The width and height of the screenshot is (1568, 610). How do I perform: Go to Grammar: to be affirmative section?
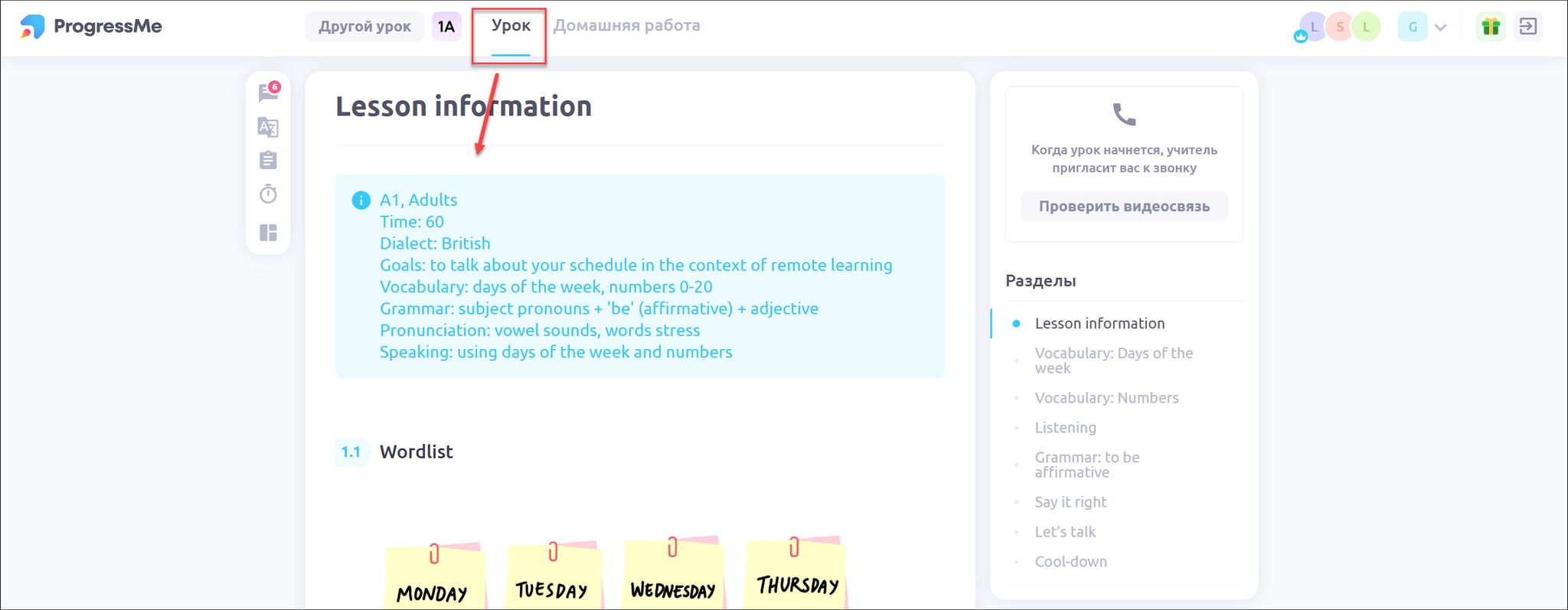1087,465
